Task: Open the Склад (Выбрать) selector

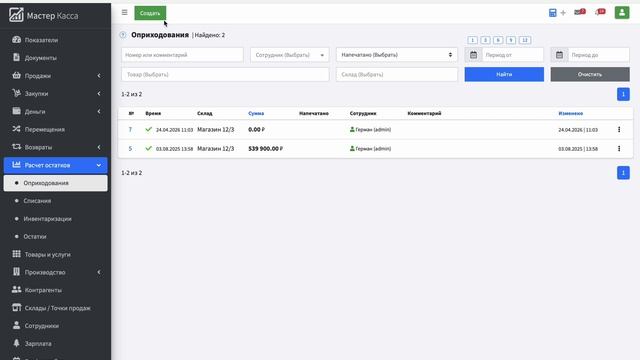Action: 397,74
